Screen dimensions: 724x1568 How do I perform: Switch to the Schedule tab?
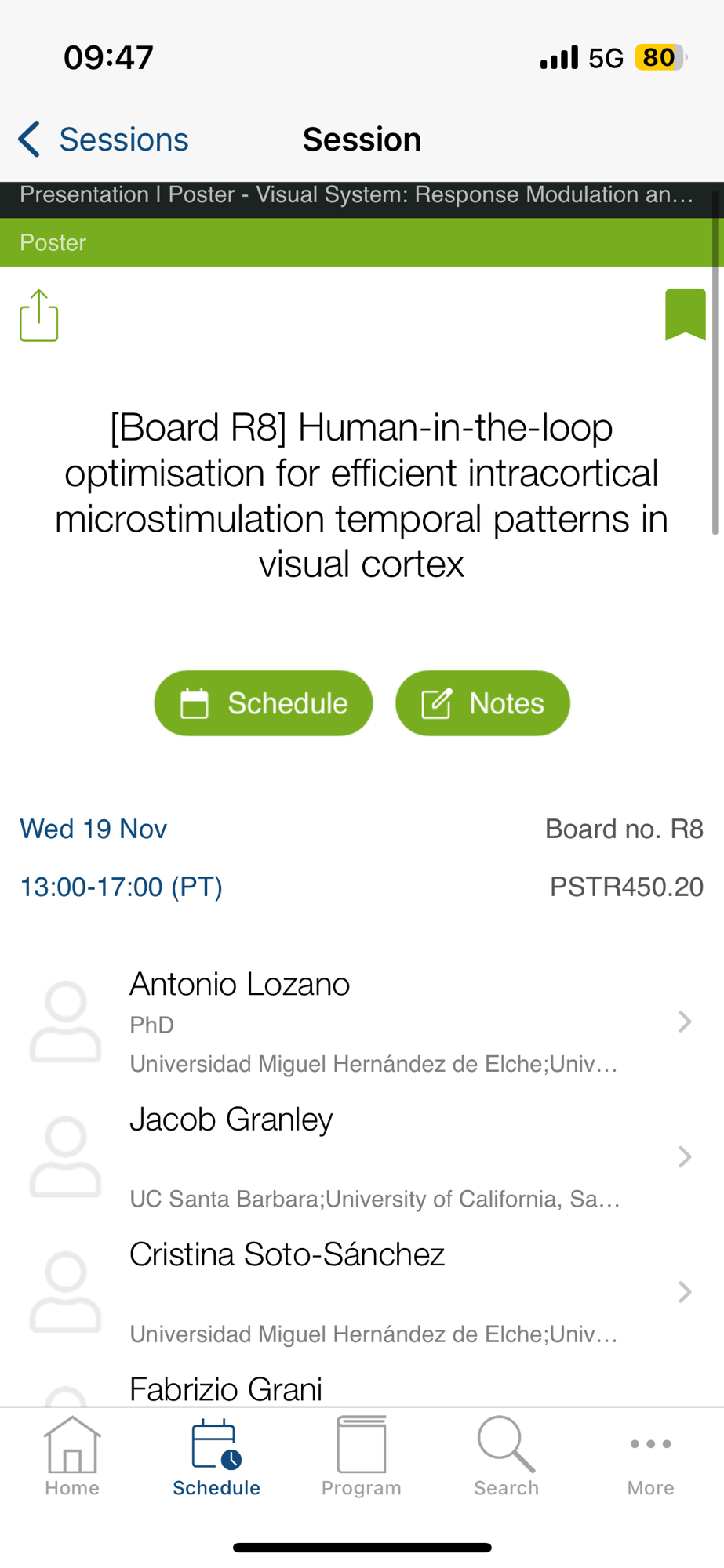(216, 1457)
